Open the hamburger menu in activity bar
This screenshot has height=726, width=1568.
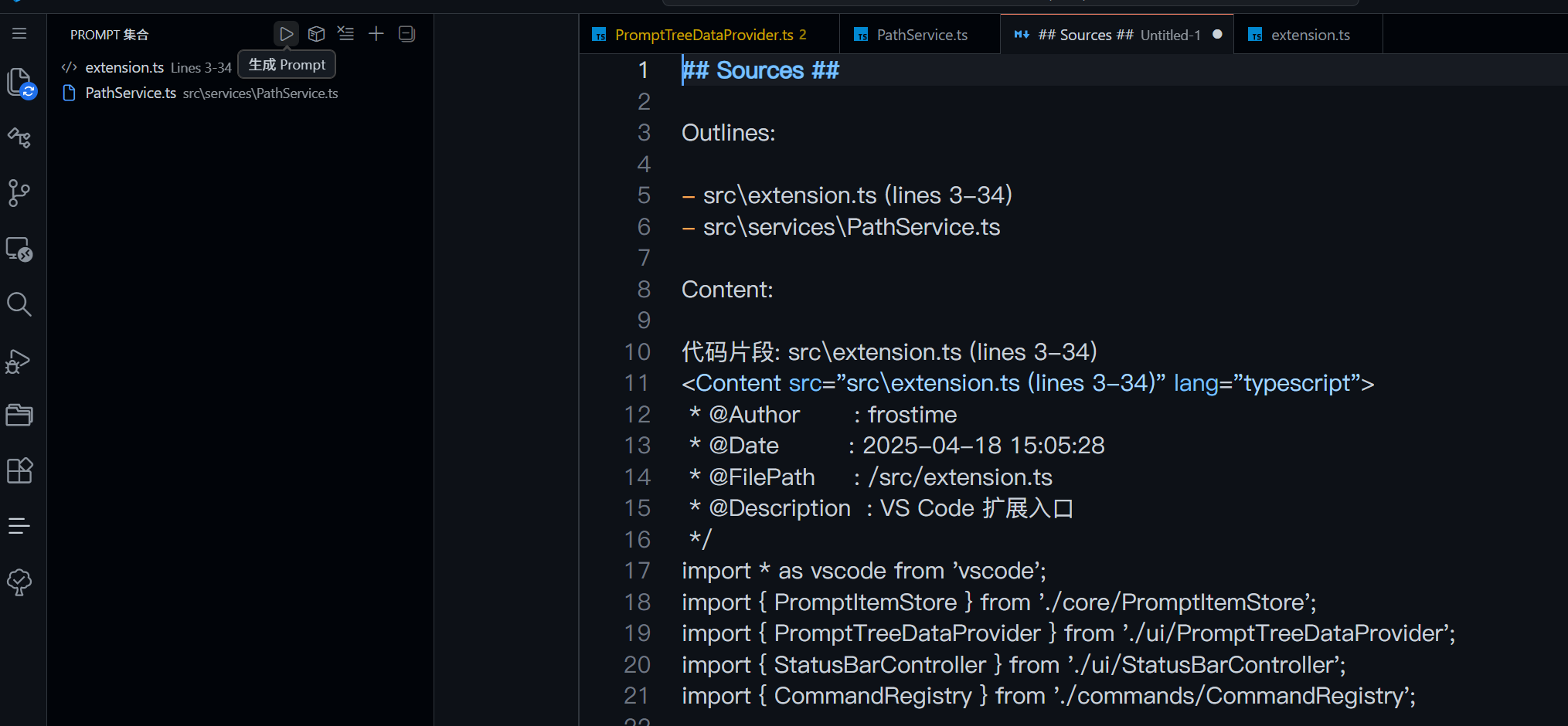coord(19,34)
